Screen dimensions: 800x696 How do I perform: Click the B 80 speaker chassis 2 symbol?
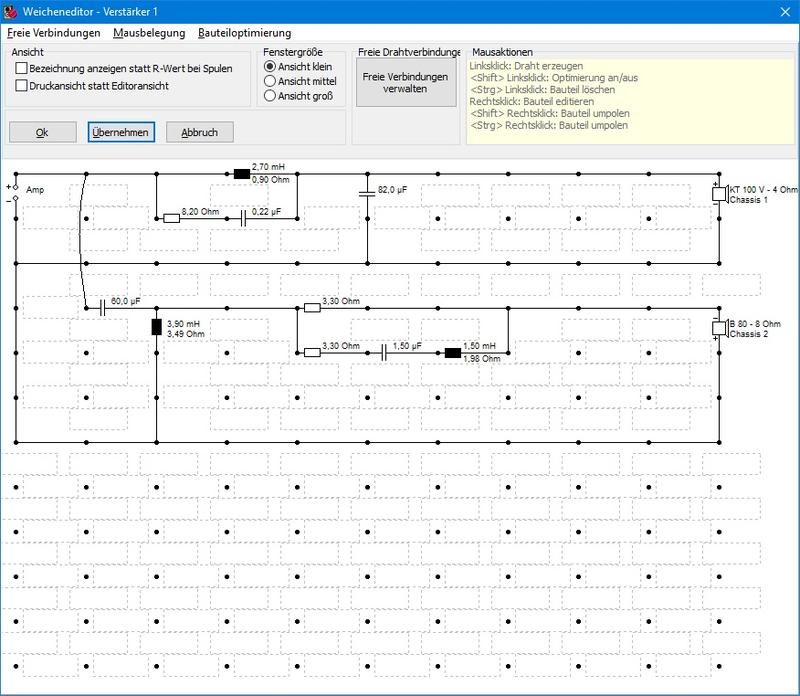(x=720, y=328)
